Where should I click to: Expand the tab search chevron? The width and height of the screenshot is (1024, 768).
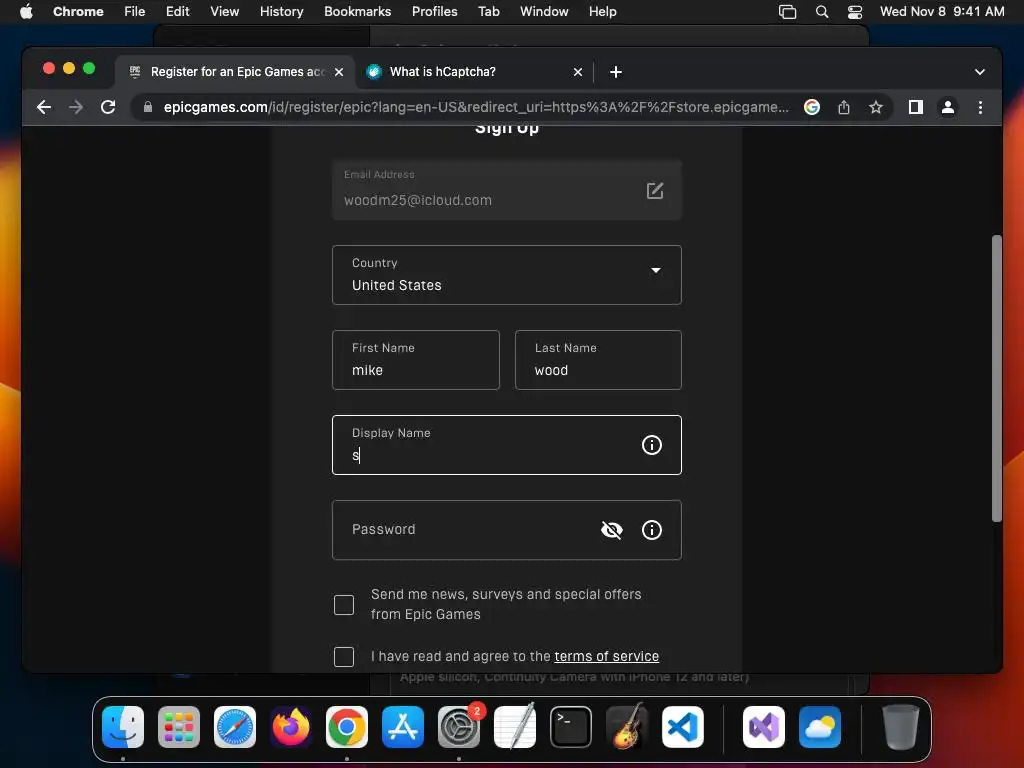(980, 72)
